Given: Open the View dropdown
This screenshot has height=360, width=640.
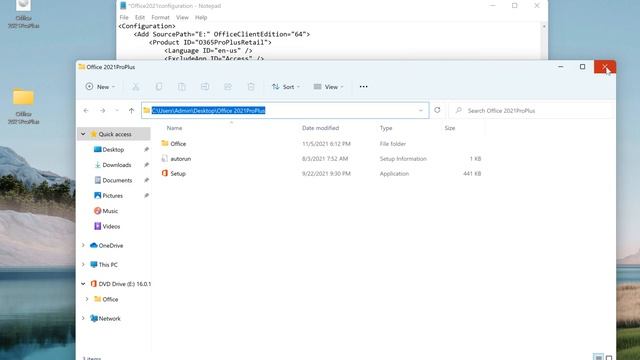Looking at the screenshot, I should [328, 87].
